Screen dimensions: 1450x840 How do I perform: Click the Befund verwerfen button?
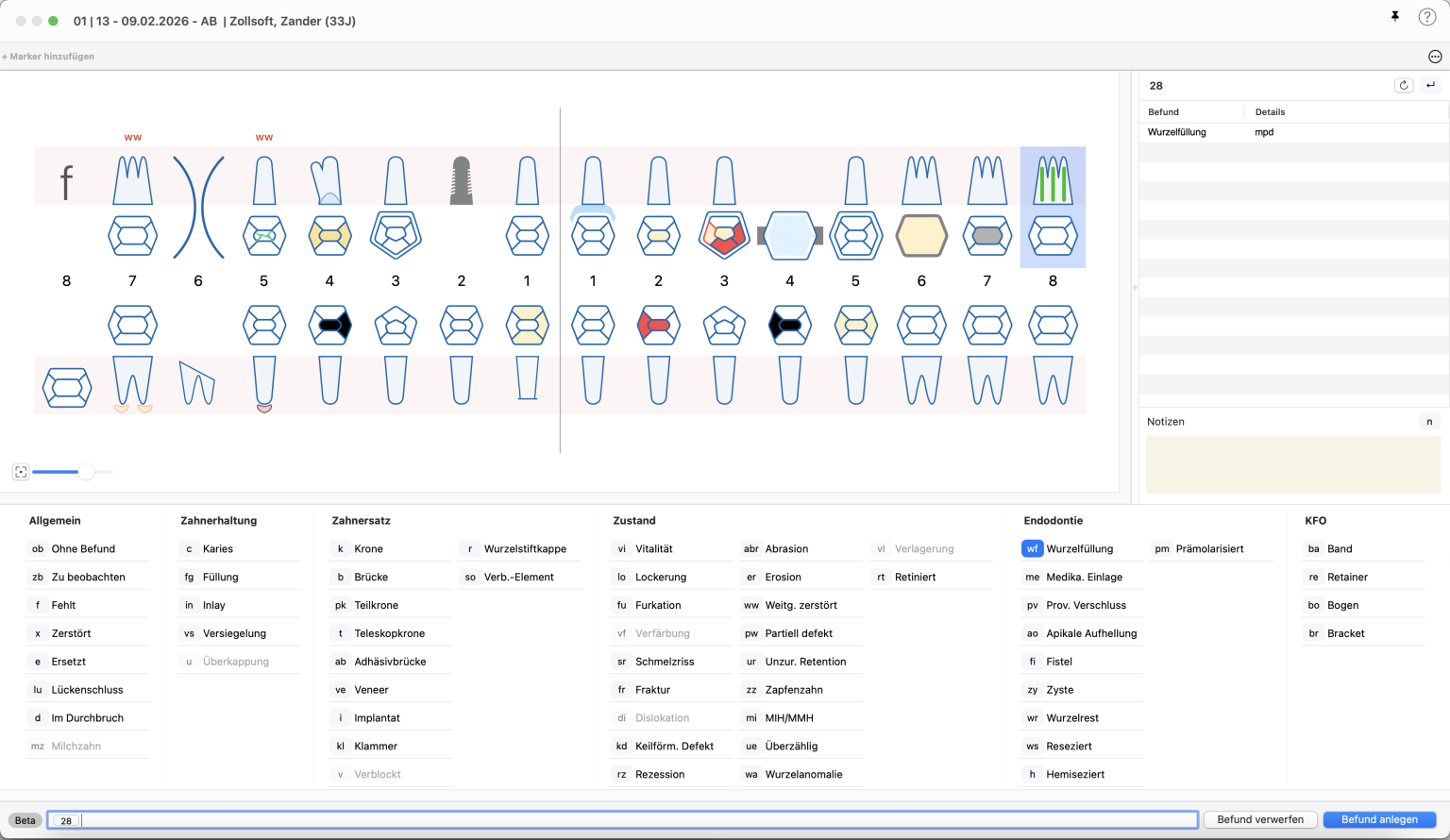click(1259, 819)
